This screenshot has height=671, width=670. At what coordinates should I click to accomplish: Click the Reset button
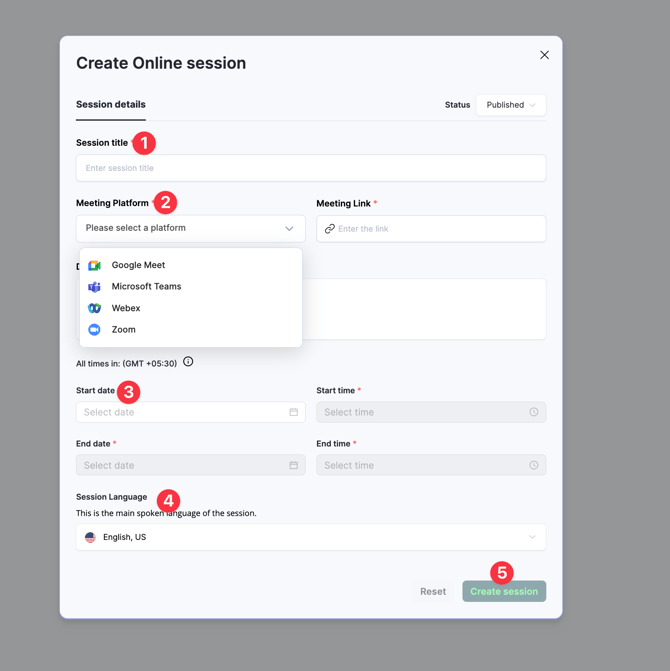coord(433,591)
